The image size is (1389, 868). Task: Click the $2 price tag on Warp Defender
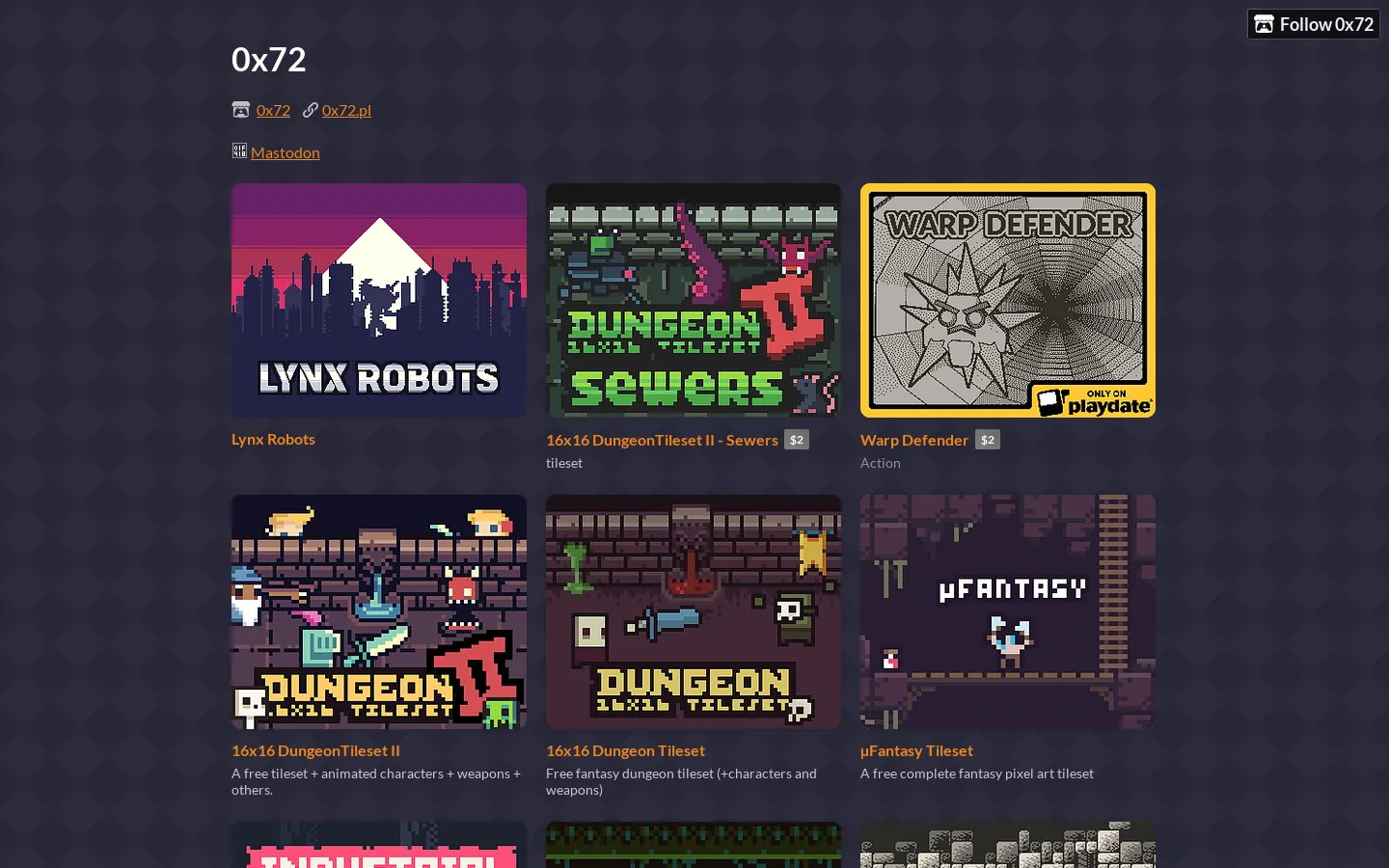pos(988,440)
